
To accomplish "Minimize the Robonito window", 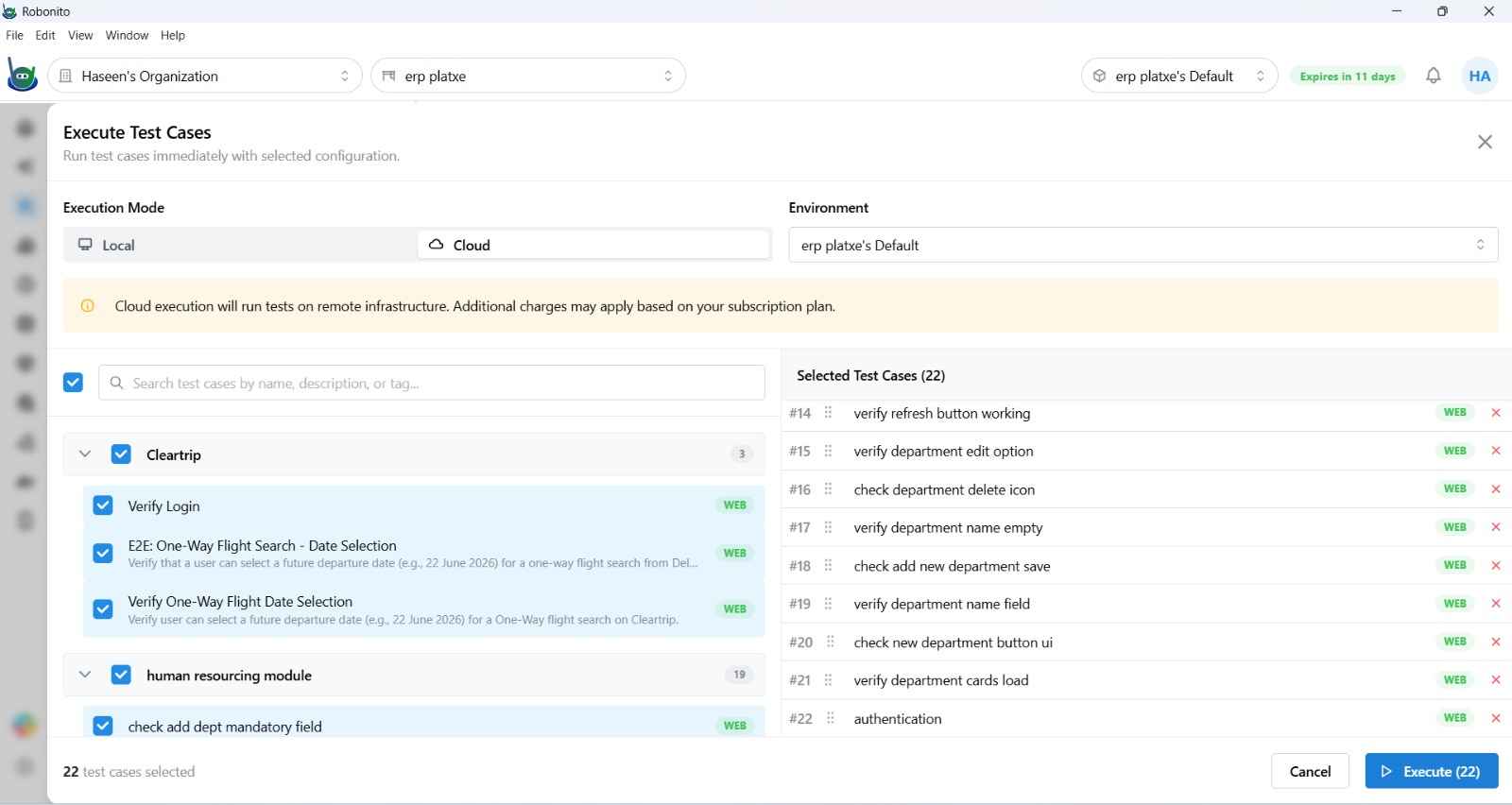I will [1397, 11].
